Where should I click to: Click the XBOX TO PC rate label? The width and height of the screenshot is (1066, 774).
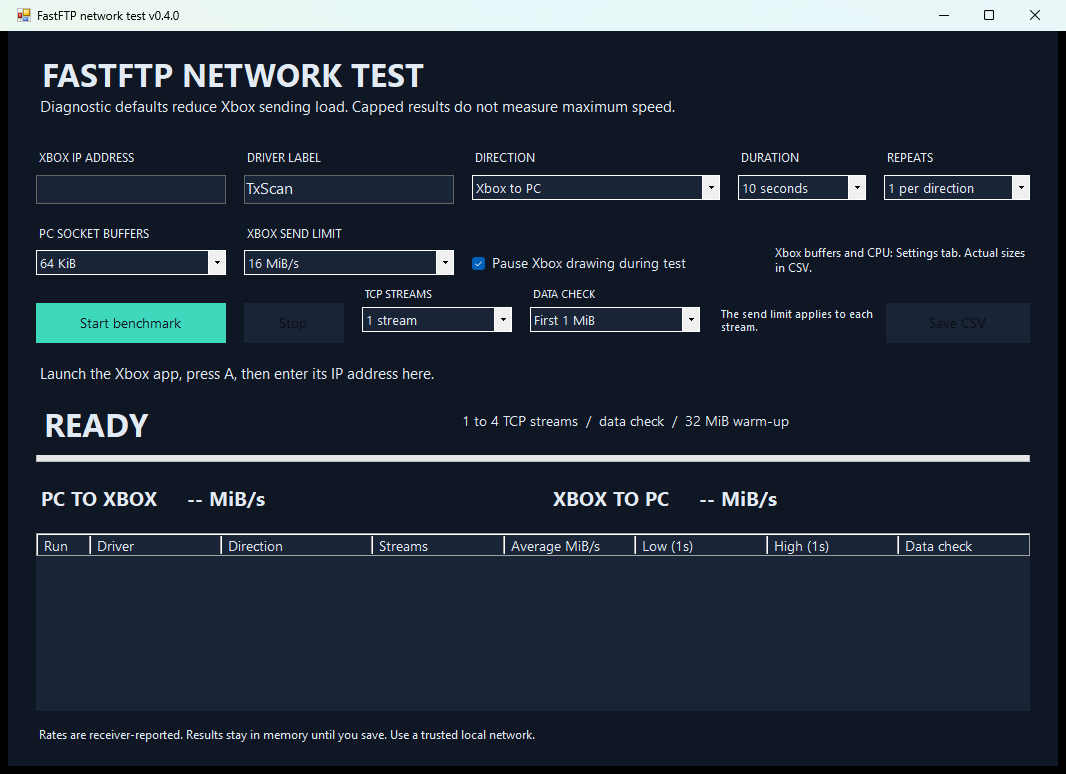pyautogui.click(x=665, y=499)
